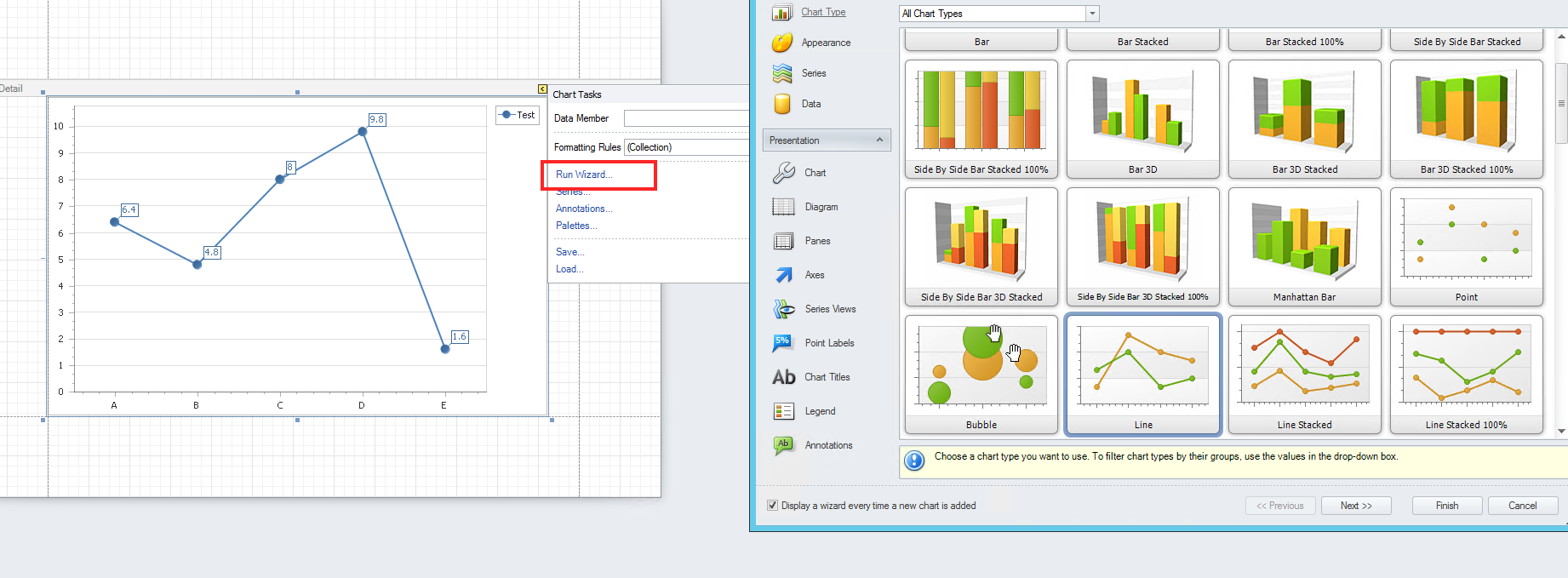Image resolution: width=1568 pixels, height=578 pixels.
Task: Cancel the chart wizard
Action: pos(1523,506)
